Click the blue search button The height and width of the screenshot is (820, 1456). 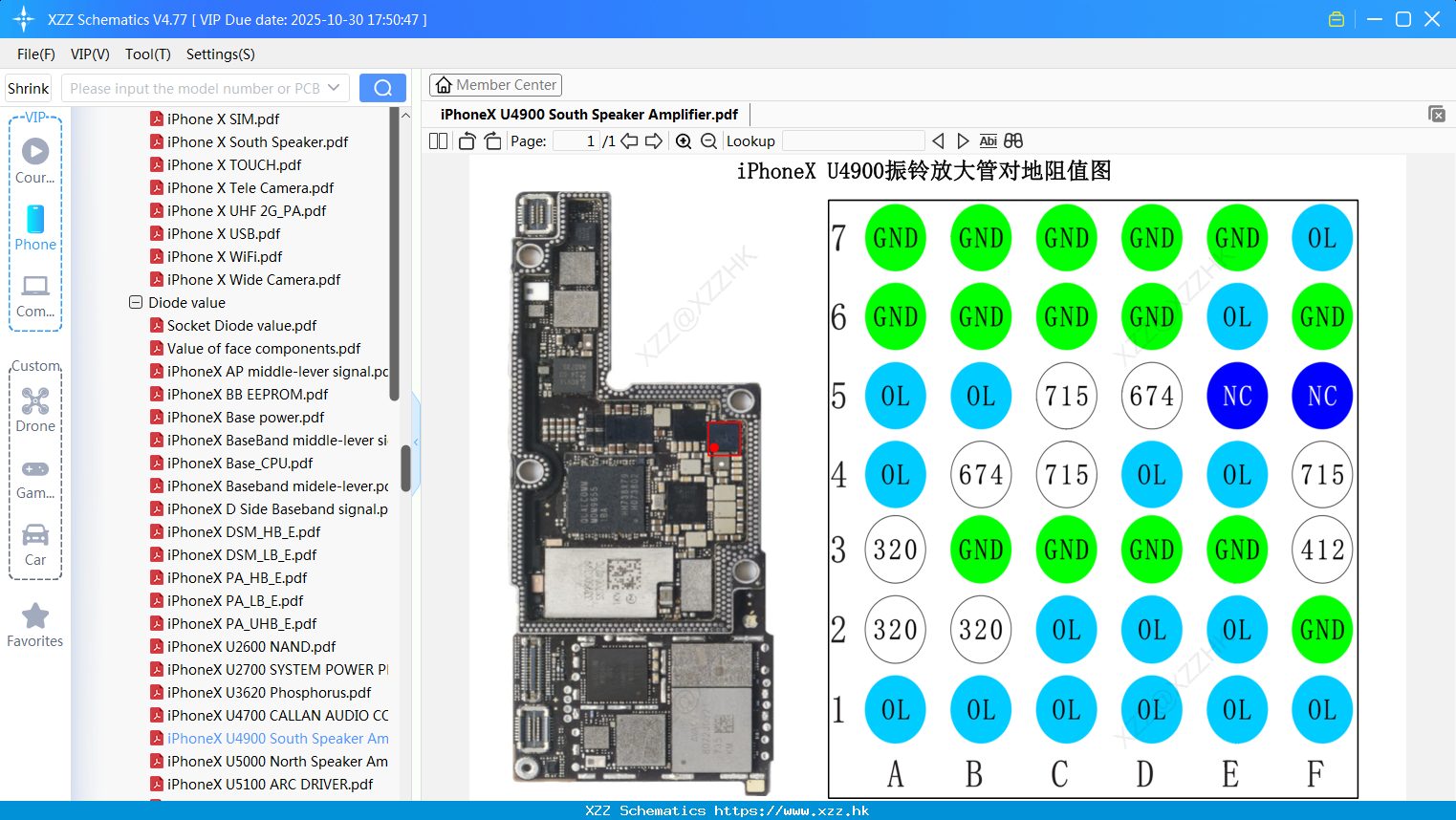pos(382,88)
